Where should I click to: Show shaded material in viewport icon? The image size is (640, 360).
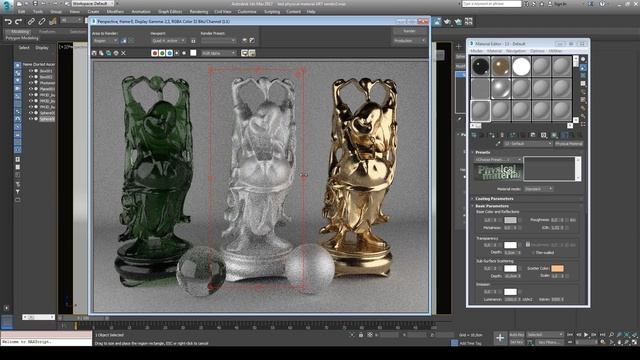pos(554,135)
